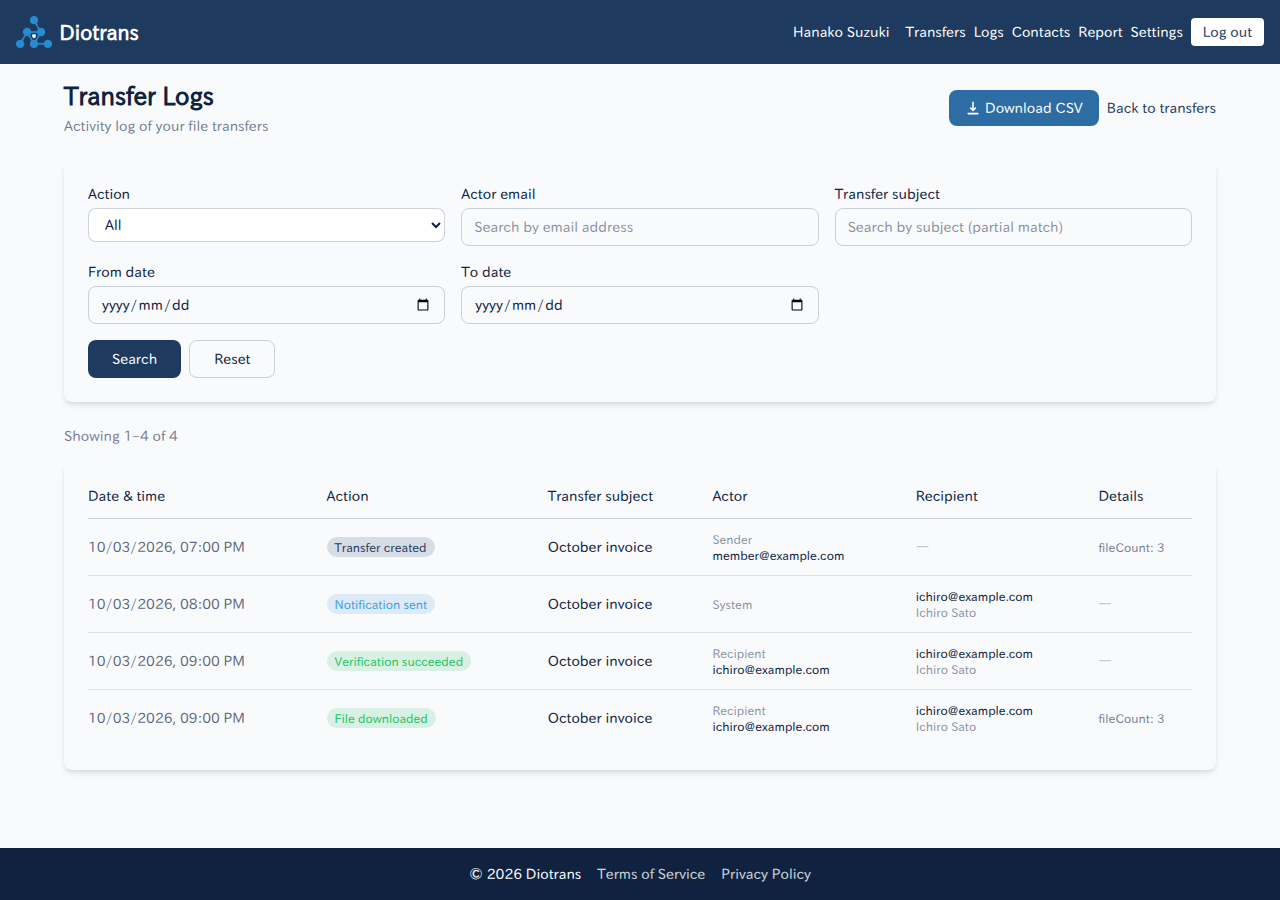Click fileCount: 3 in Transfer created row
Screen dimensions: 1280x900
pyautogui.click(x=1131, y=548)
